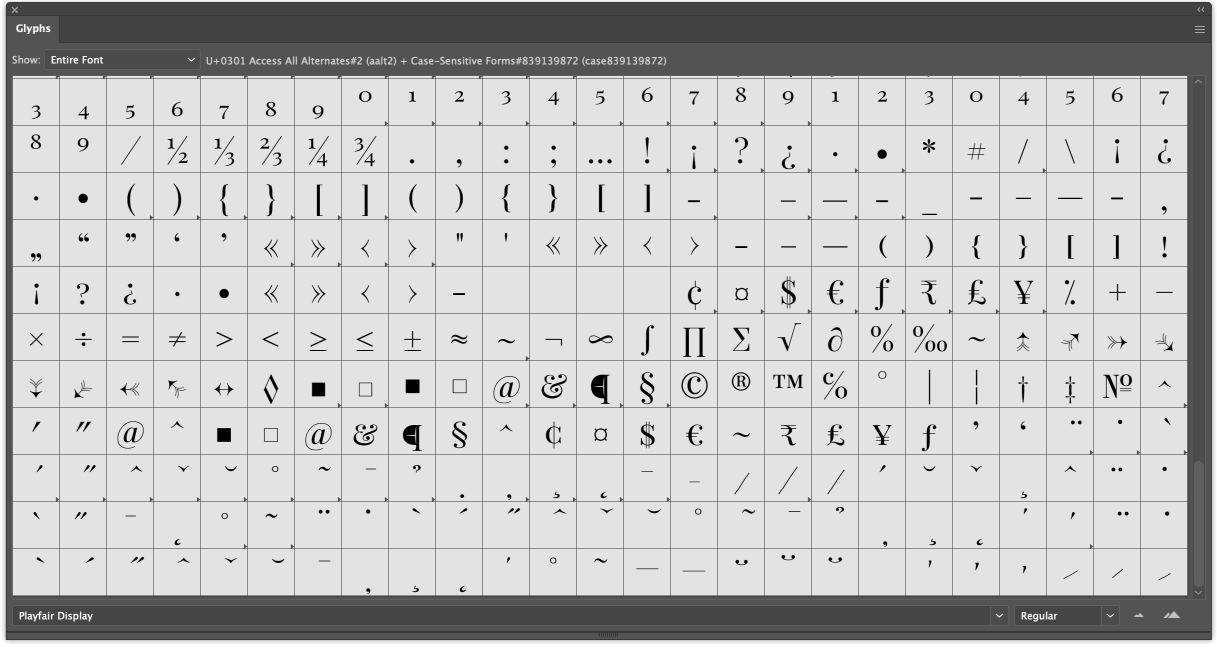Insert the copyright © glyph
This screenshot has height=647, width=1217.
[x=694, y=385]
